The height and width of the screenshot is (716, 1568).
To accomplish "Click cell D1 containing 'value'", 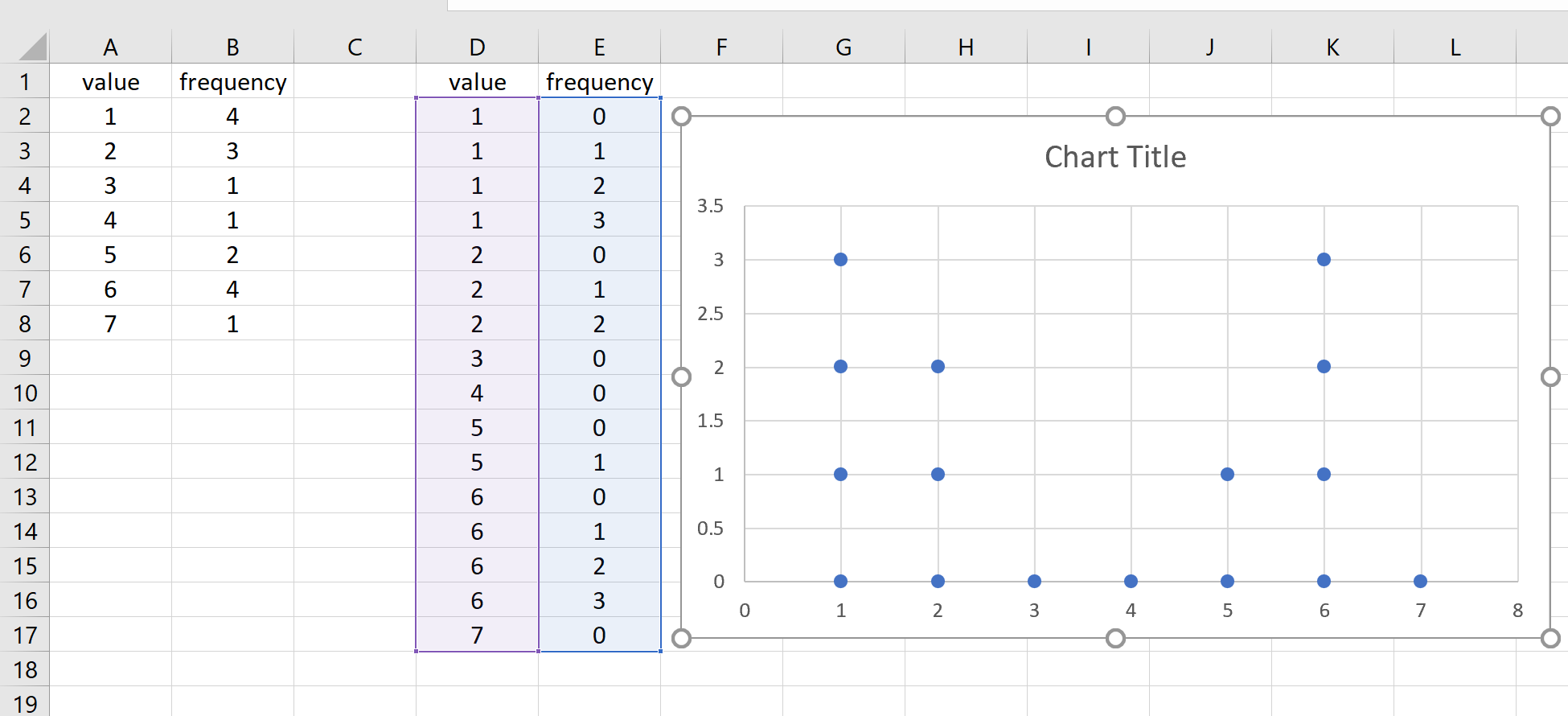I will coord(477,82).
